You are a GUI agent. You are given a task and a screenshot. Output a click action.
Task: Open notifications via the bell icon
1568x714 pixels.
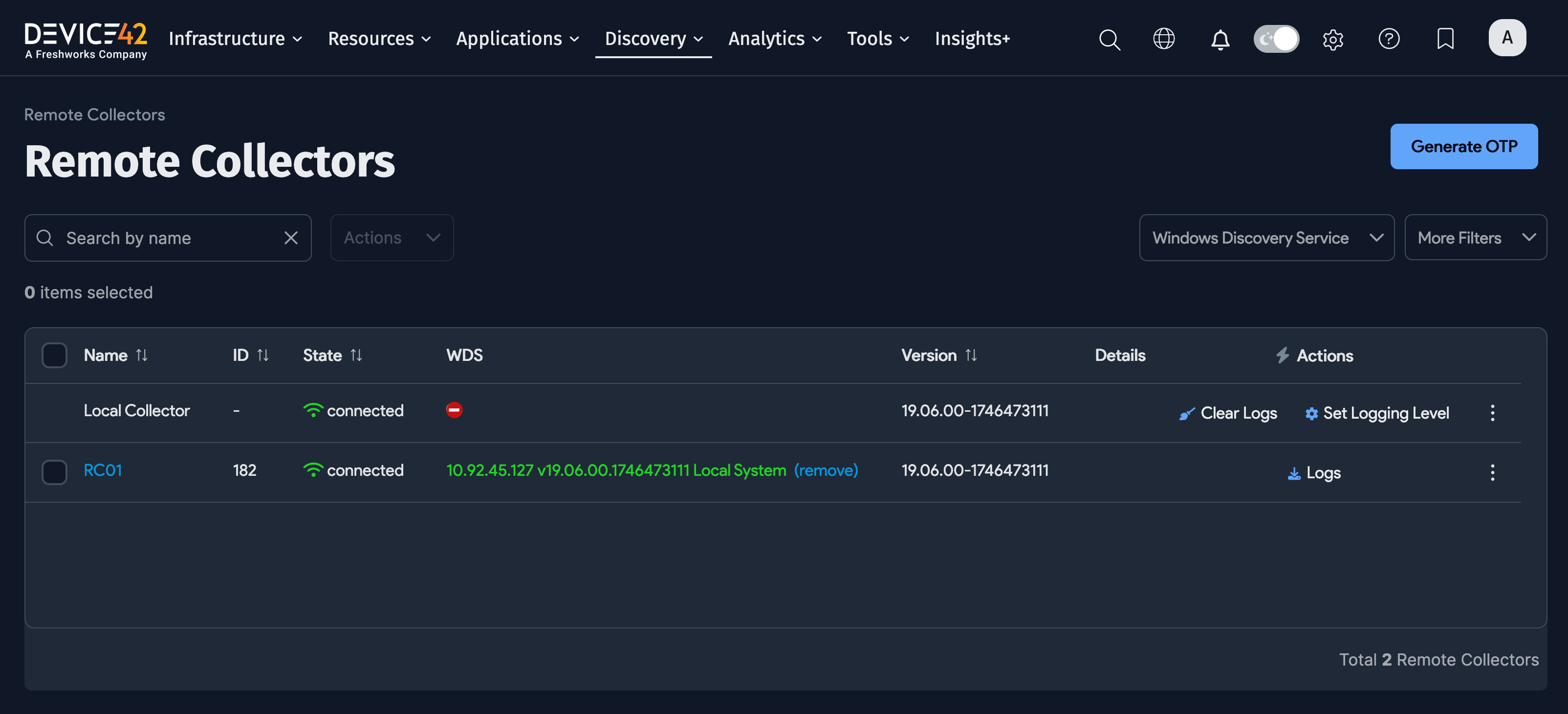tap(1220, 39)
